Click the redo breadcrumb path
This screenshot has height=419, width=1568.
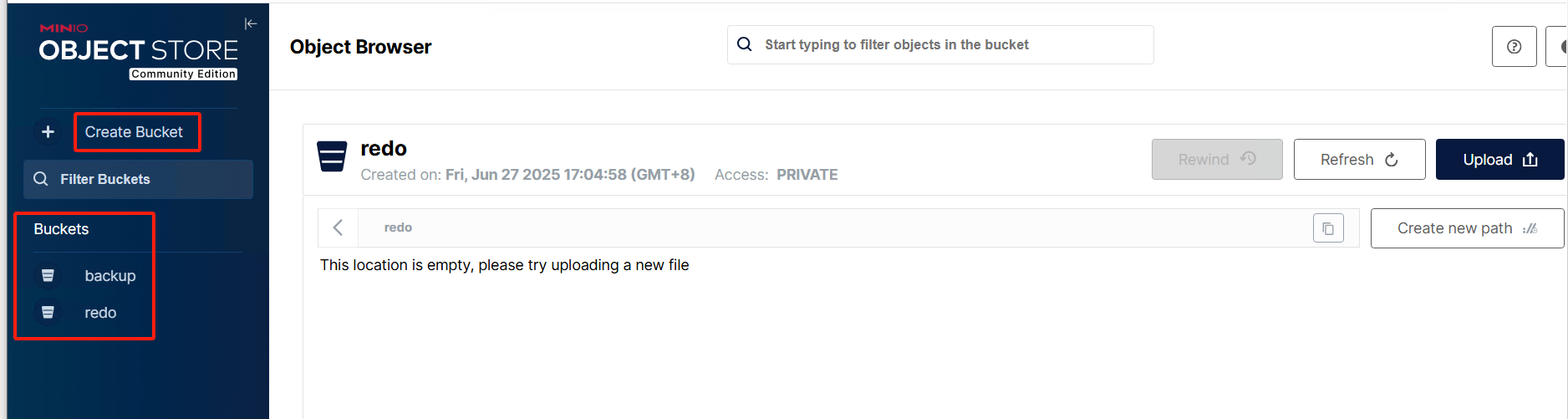(x=398, y=227)
